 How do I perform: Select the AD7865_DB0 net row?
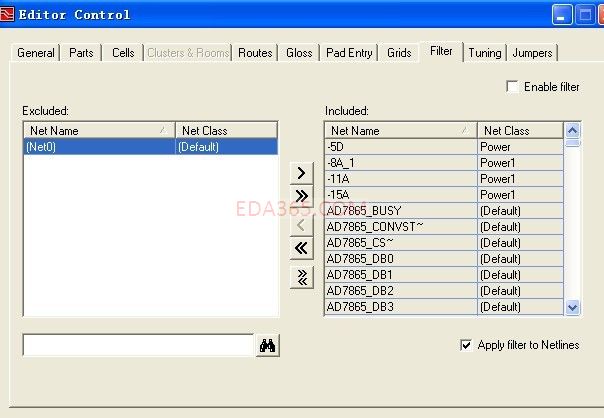point(444,259)
